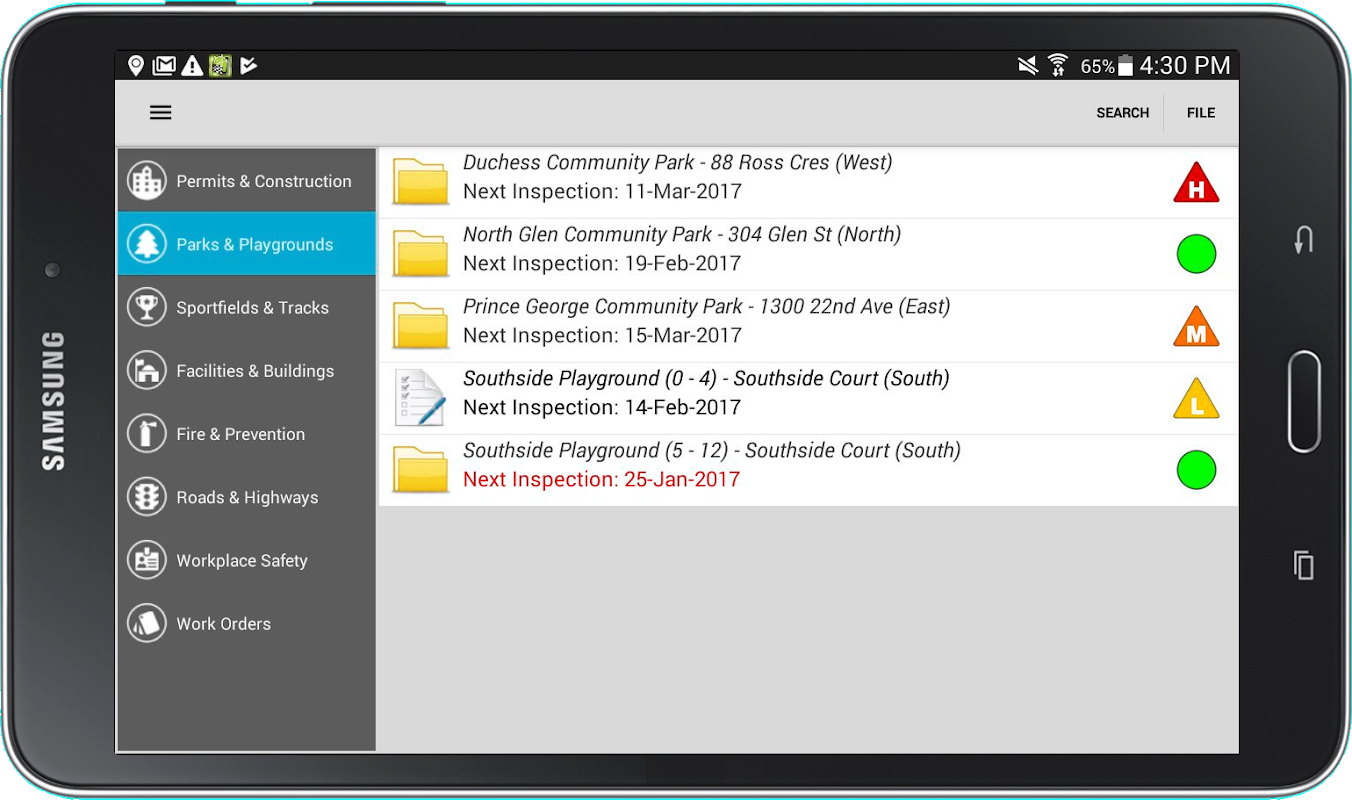
Task: Click the red H high-risk triangle
Action: click(1196, 184)
